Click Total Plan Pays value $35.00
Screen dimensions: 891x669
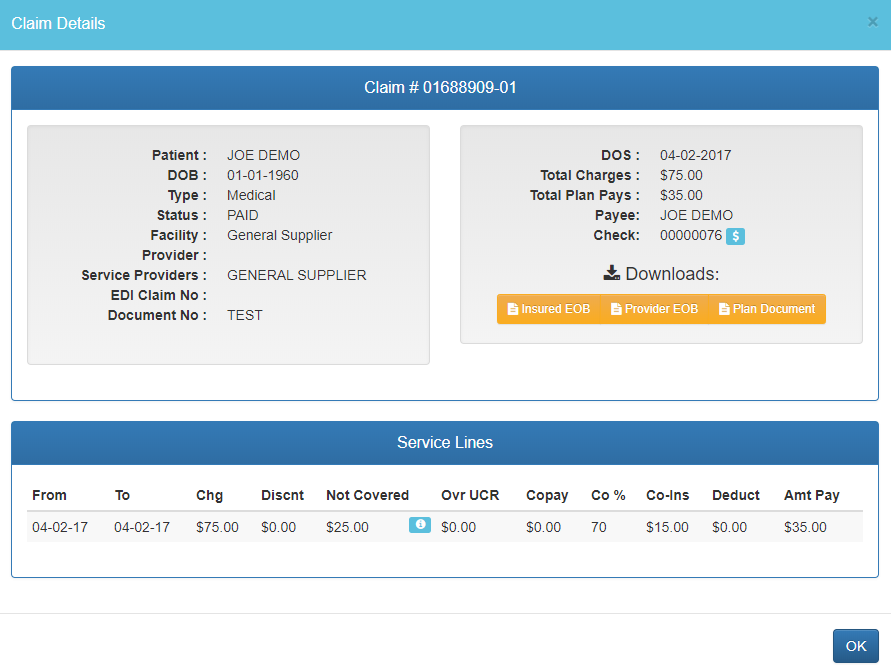coord(681,195)
